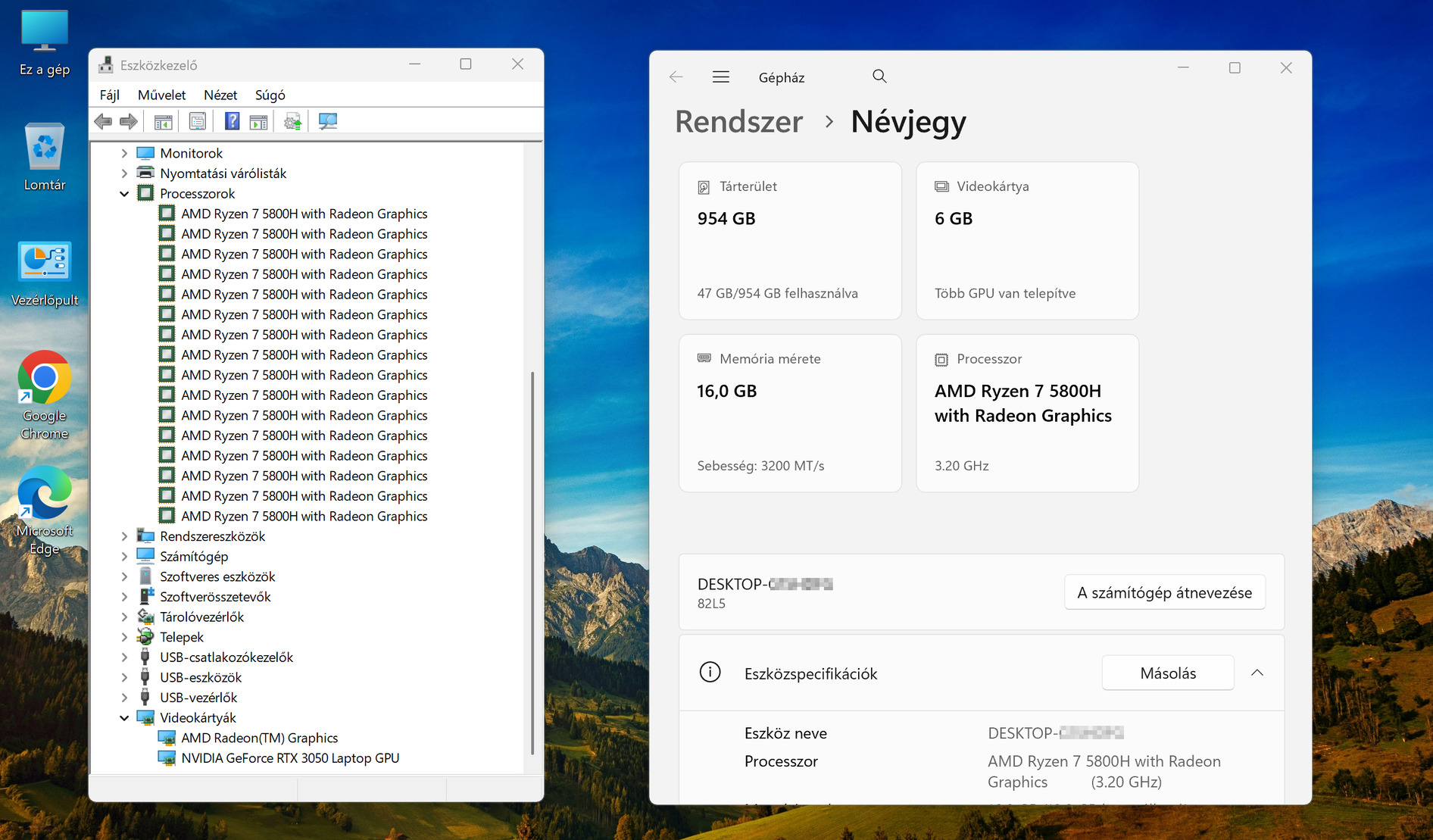The image size is (1433, 840).
Task: Expand the USB-csatlakozókezelők tree node
Action: click(x=124, y=657)
